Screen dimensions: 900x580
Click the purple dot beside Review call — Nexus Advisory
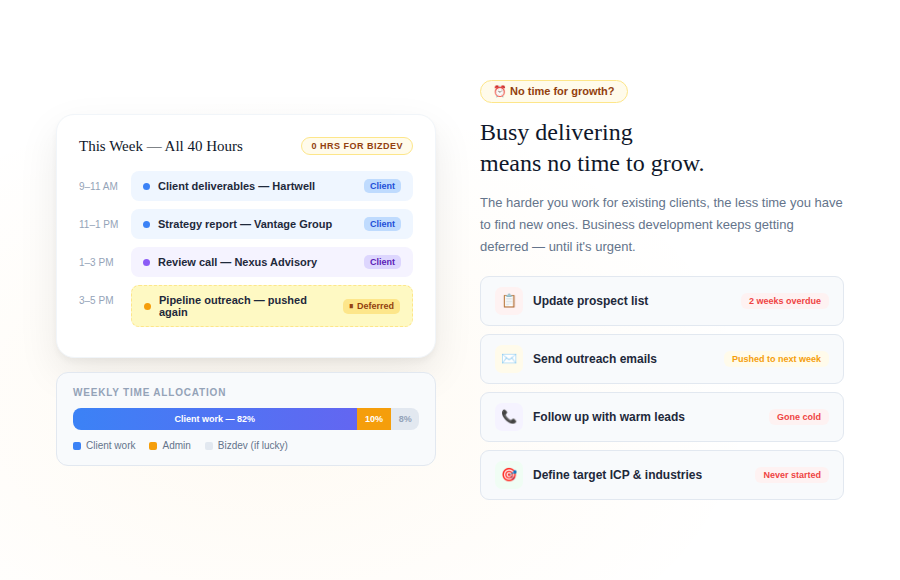(147, 262)
